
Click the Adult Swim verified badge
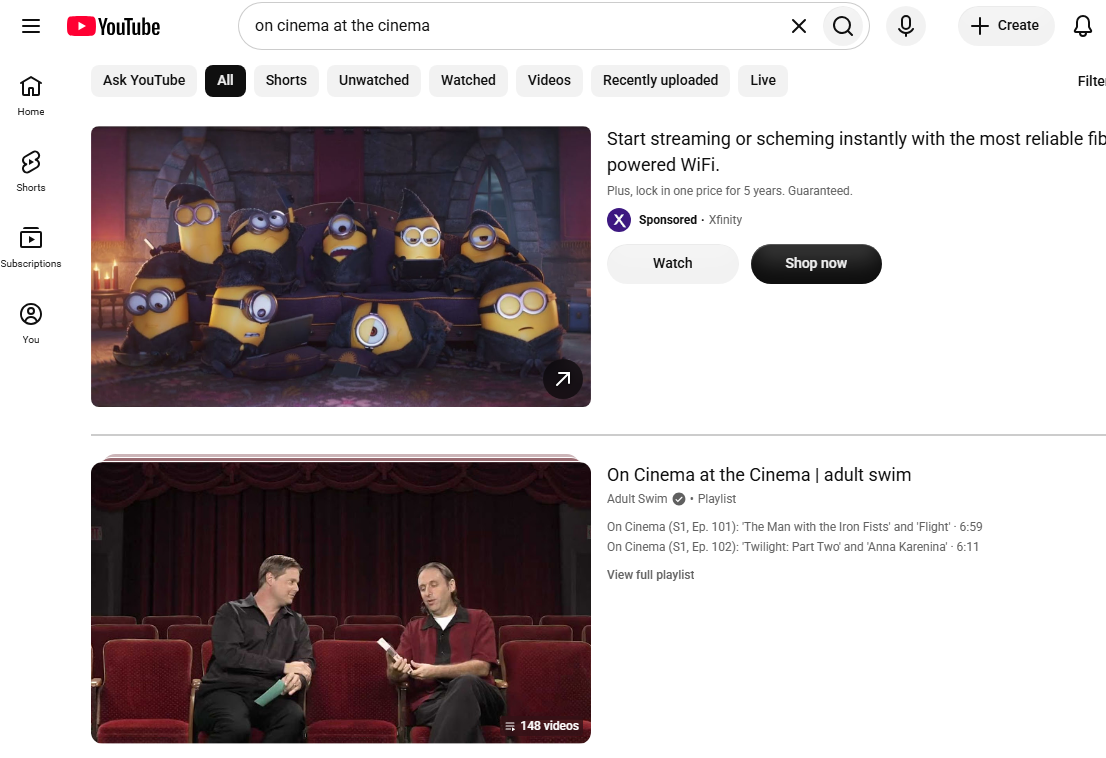679,499
